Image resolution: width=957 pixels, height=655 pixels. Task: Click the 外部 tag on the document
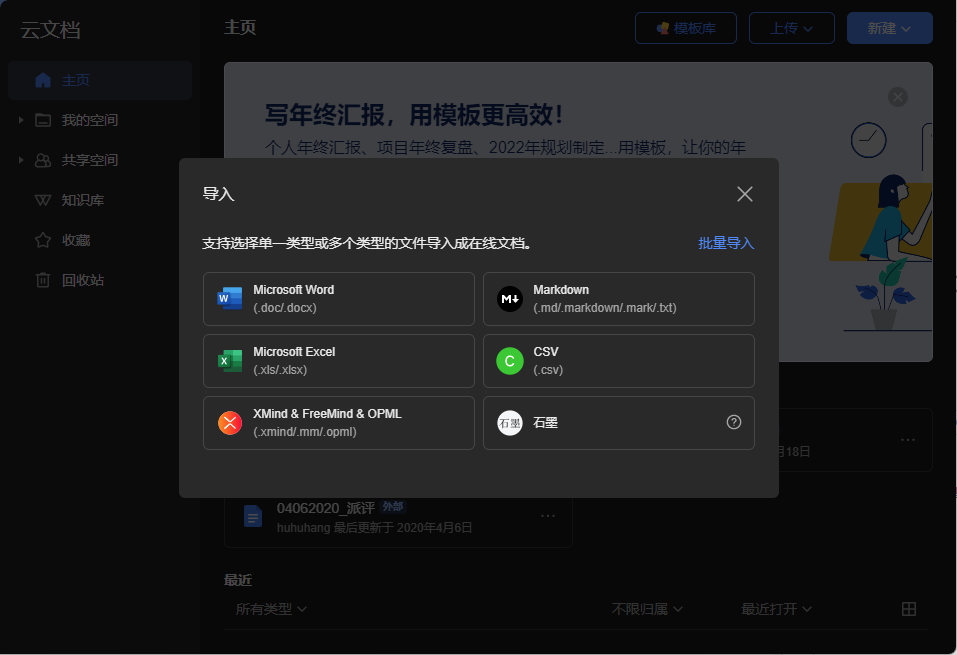pyautogui.click(x=392, y=507)
